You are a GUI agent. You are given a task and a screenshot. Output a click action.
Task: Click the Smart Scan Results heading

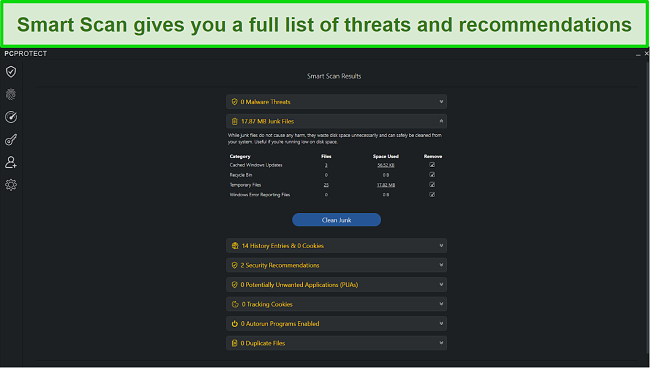334,76
